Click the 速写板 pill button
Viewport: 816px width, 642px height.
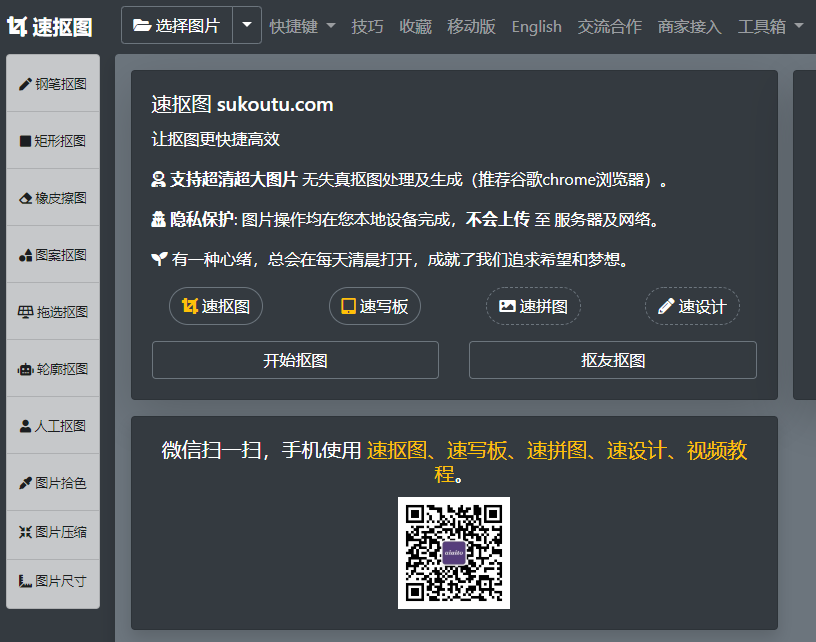click(x=375, y=306)
